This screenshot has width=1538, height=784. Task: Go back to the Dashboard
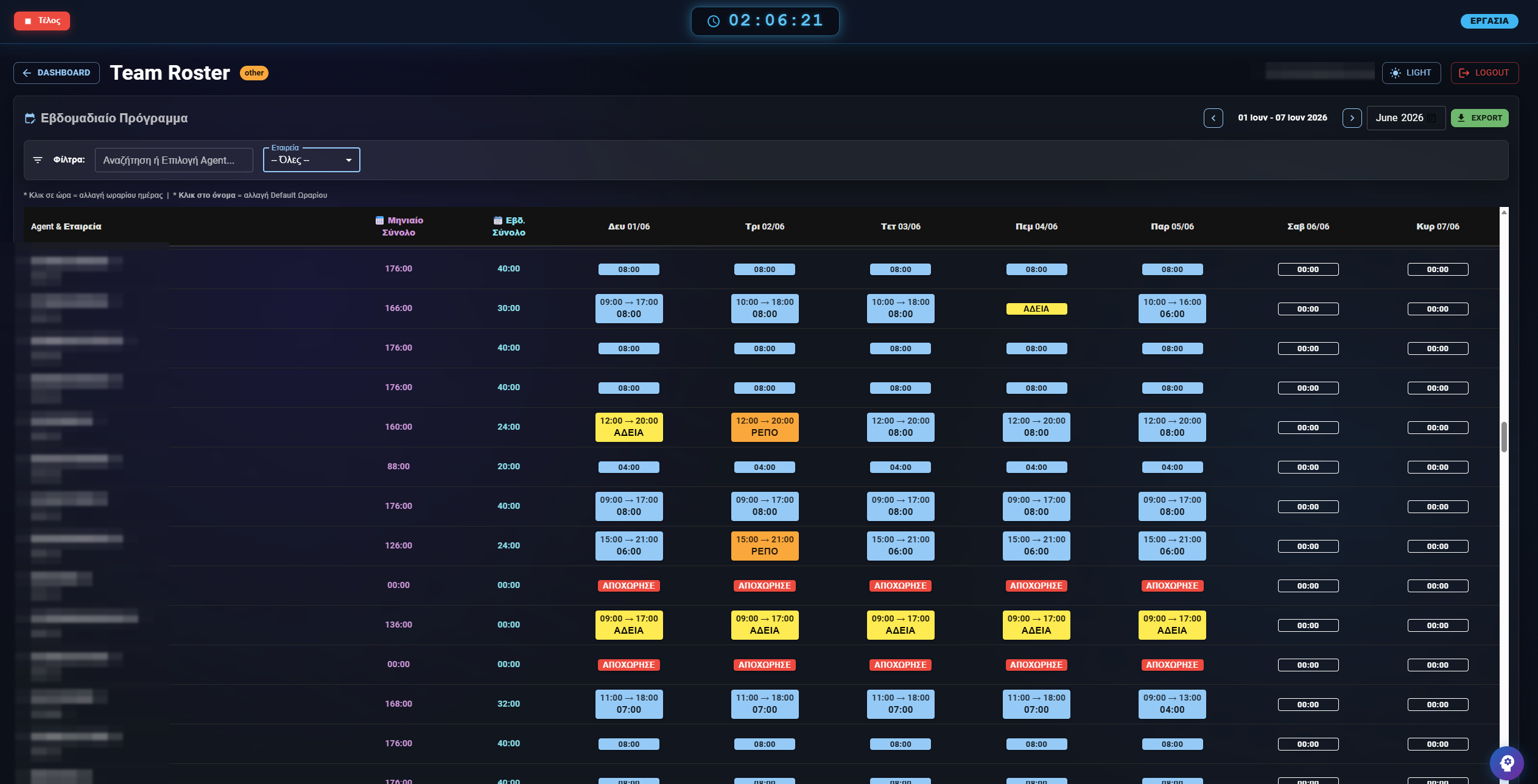coord(57,73)
